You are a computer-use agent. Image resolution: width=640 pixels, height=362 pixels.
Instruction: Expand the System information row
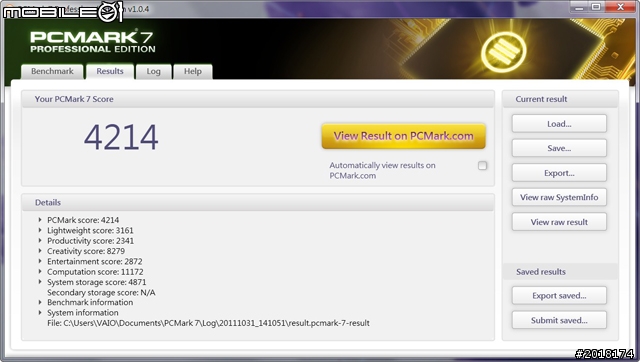pos(40,313)
